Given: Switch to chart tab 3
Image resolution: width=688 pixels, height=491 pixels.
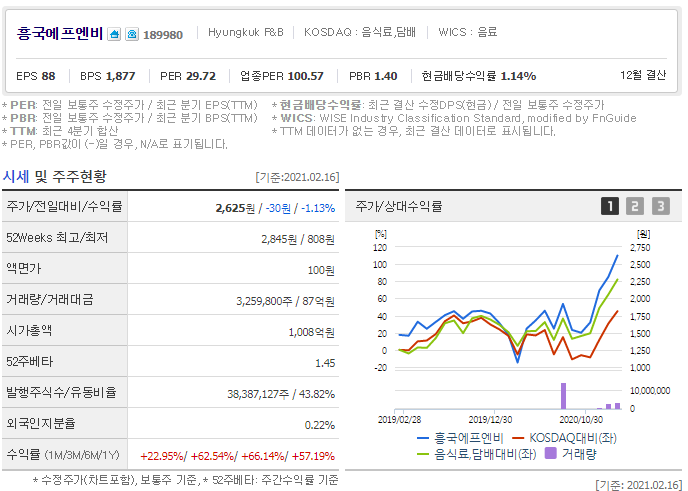Looking at the screenshot, I should [661, 206].
